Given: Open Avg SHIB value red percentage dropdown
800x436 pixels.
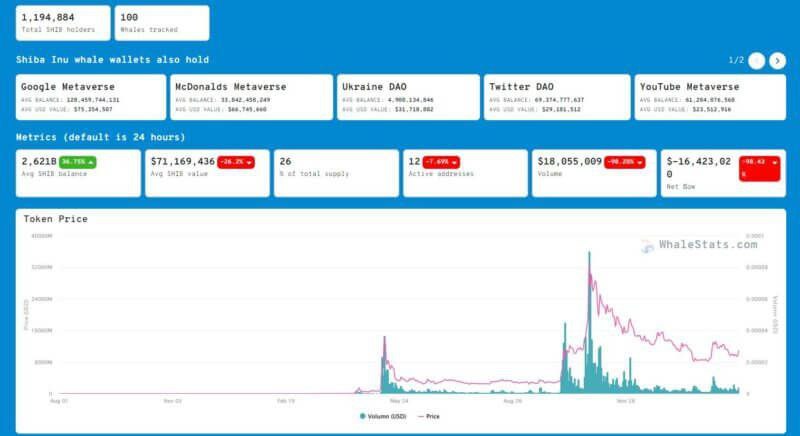Looking at the screenshot, I should (236, 162).
